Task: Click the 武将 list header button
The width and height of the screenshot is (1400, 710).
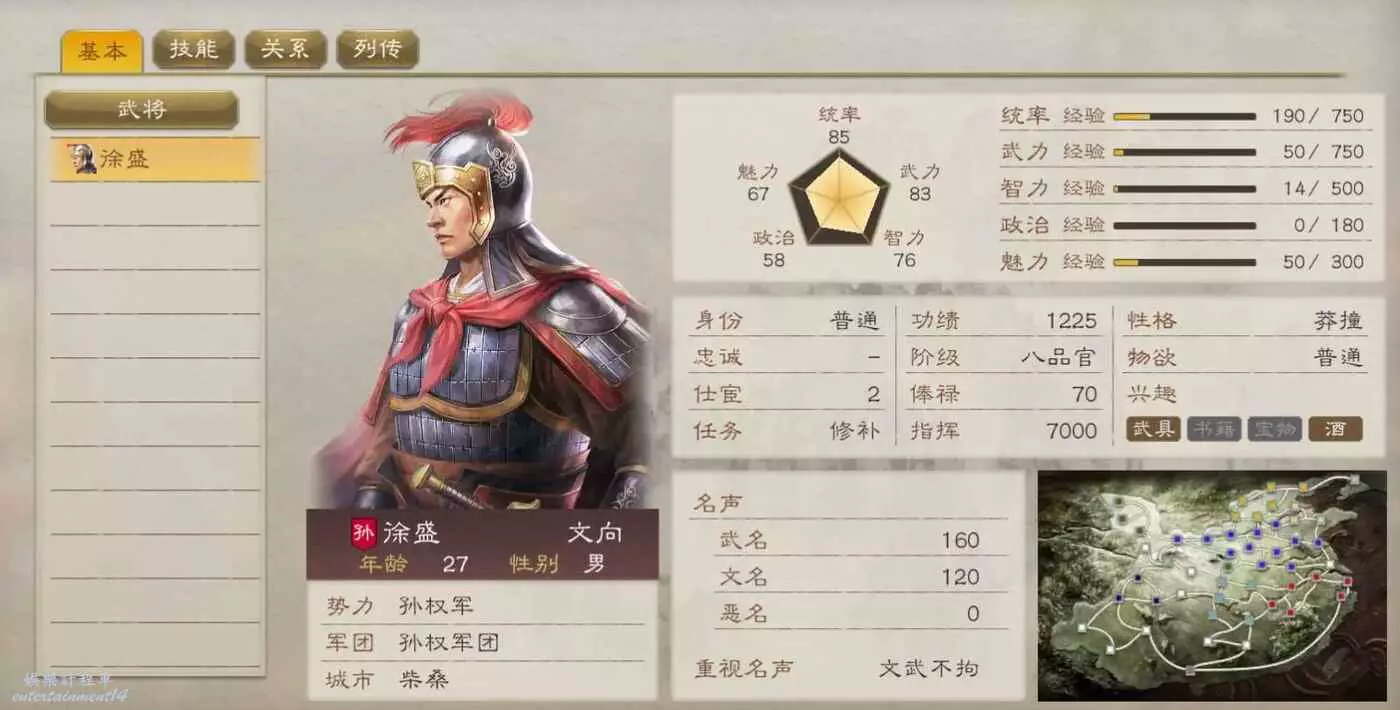Action: tap(141, 110)
